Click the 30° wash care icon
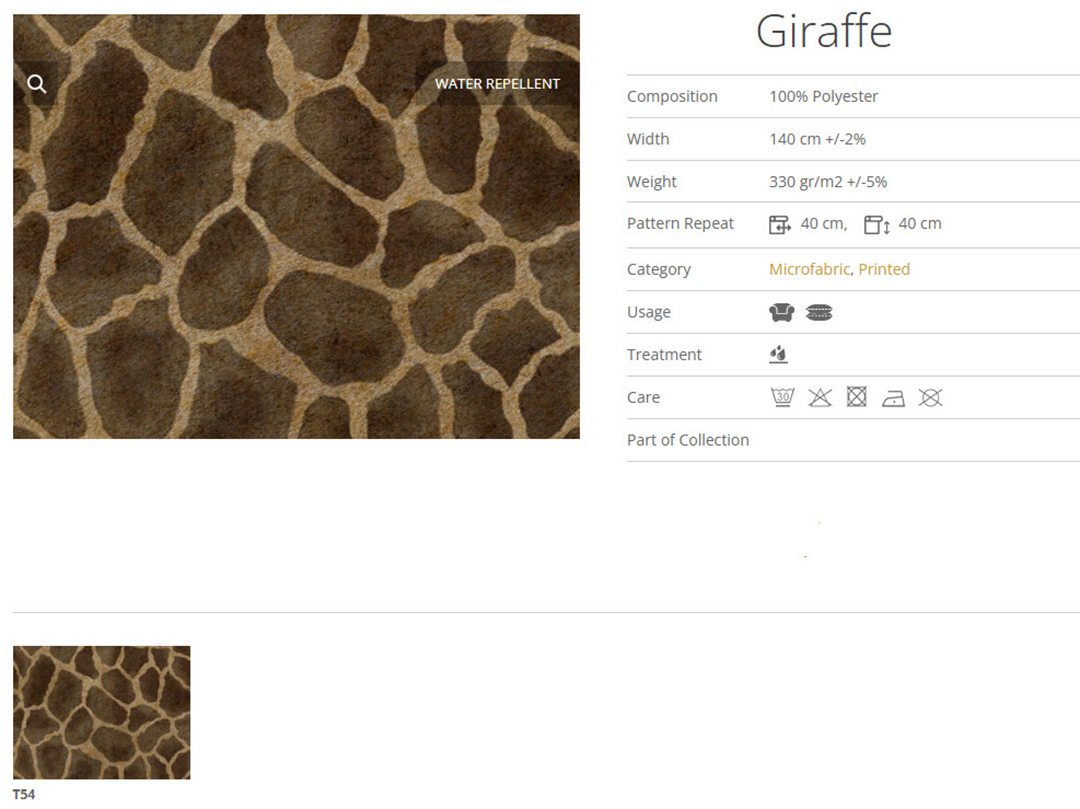 782,398
